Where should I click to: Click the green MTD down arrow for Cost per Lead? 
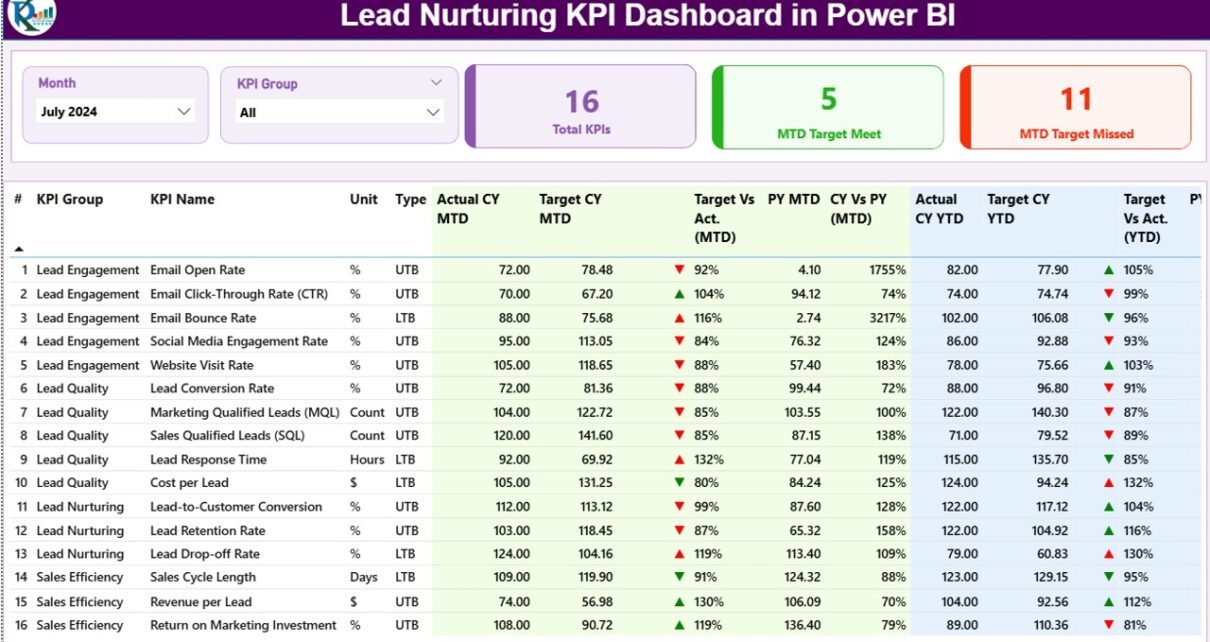[x=680, y=483]
